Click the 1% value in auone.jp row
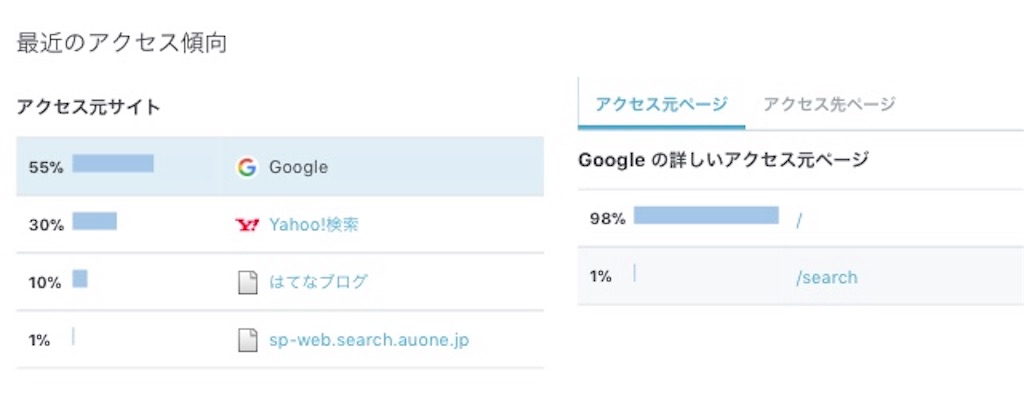Image resolution: width=1024 pixels, height=405 pixels. [x=39, y=340]
